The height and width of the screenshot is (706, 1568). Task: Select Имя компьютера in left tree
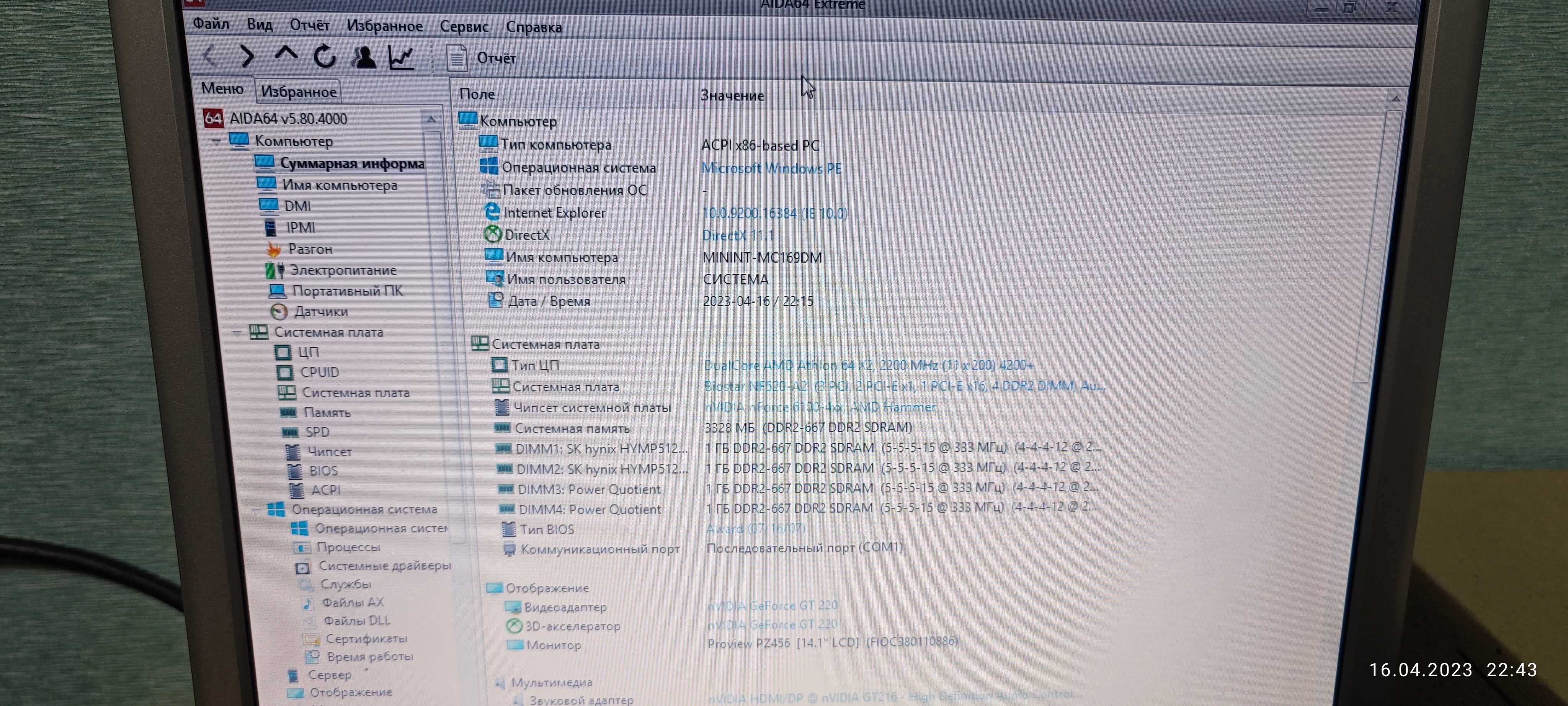point(327,185)
